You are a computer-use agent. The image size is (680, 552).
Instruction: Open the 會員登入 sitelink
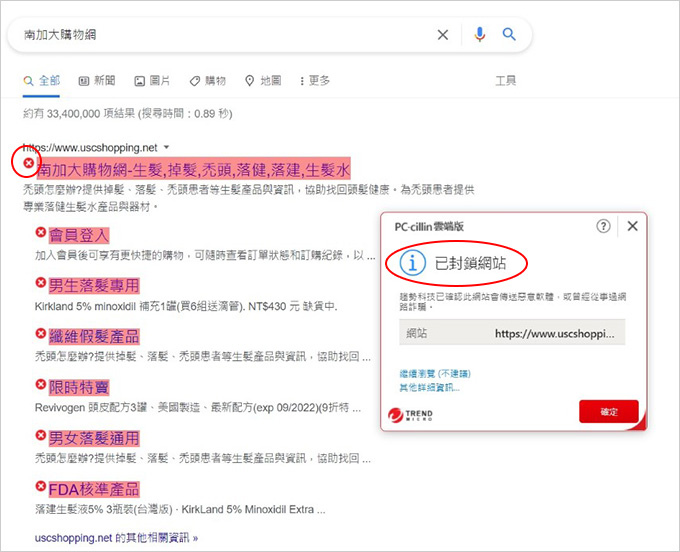point(79,235)
